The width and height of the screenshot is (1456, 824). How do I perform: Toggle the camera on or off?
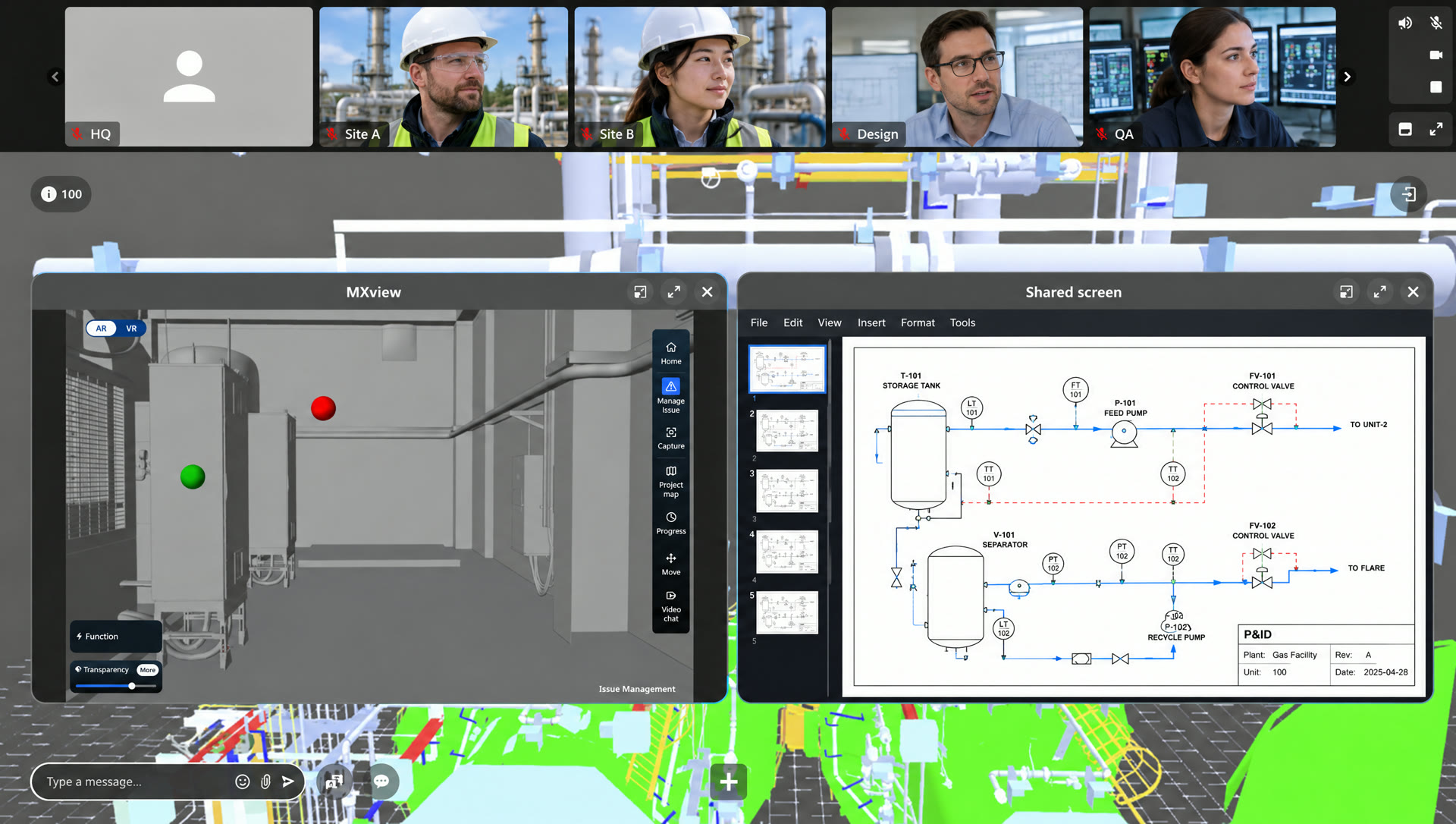1436,55
